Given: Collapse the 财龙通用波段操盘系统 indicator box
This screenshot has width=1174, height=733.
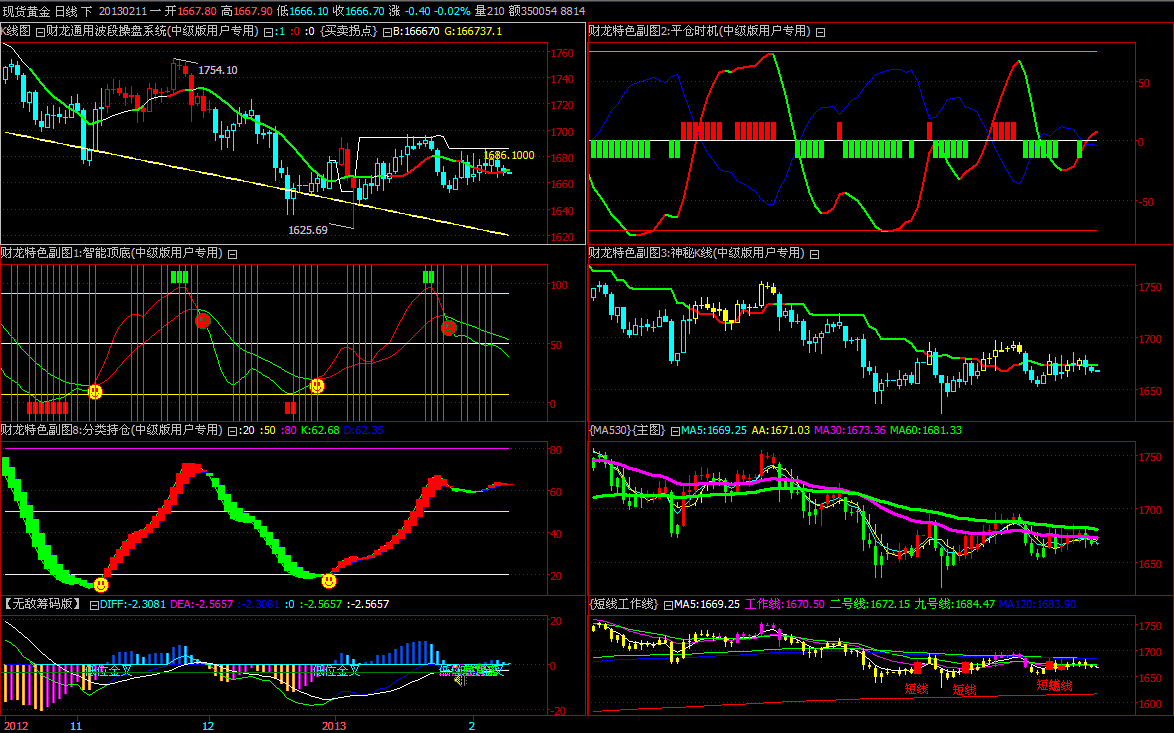Looking at the screenshot, I should click(x=39, y=32).
